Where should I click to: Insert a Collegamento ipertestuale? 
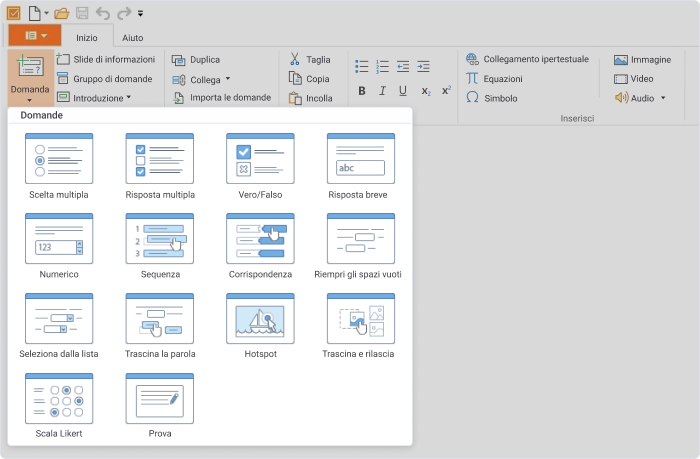(527, 59)
